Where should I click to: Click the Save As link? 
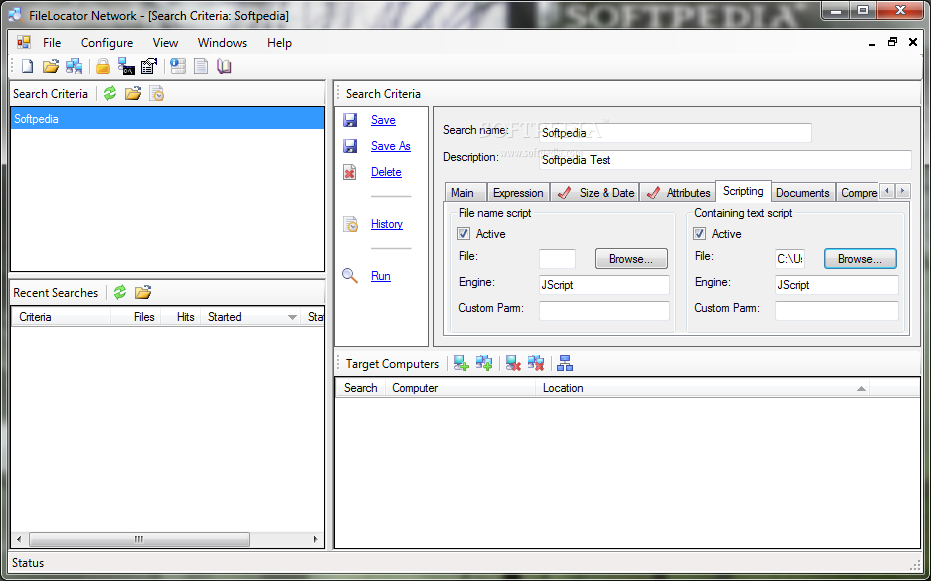point(391,146)
